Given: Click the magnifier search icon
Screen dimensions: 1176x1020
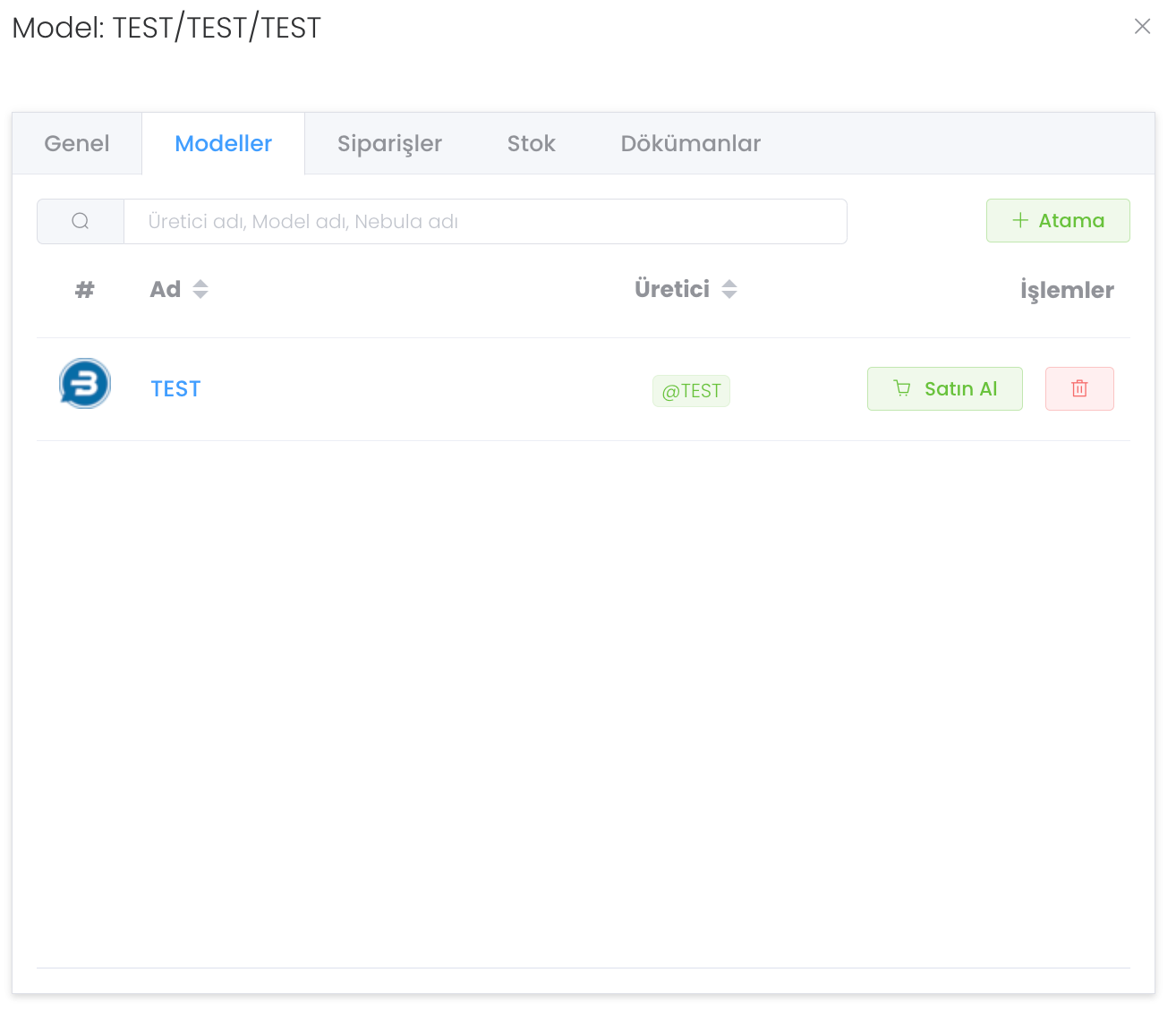Looking at the screenshot, I should tap(81, 221).
